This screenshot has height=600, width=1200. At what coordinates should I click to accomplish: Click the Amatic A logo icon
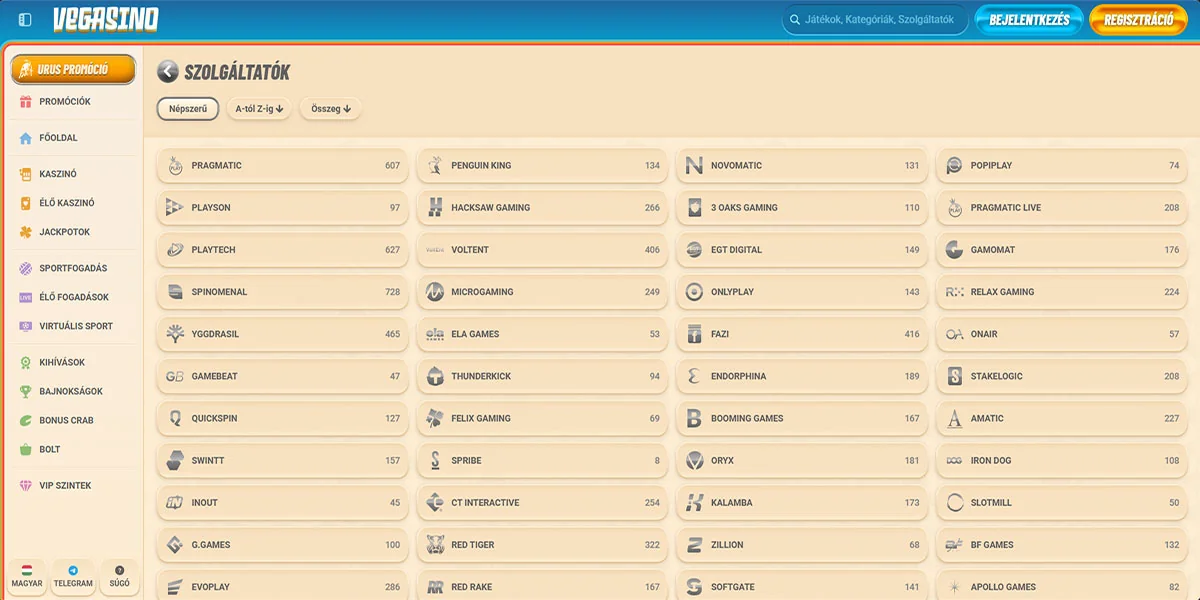click(954, 418)
